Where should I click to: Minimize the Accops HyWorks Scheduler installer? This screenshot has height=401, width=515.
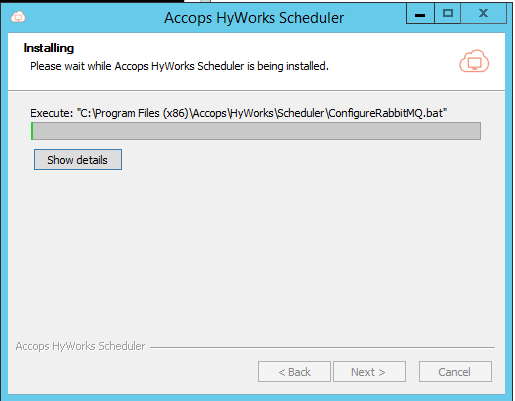tap(420, 14)
